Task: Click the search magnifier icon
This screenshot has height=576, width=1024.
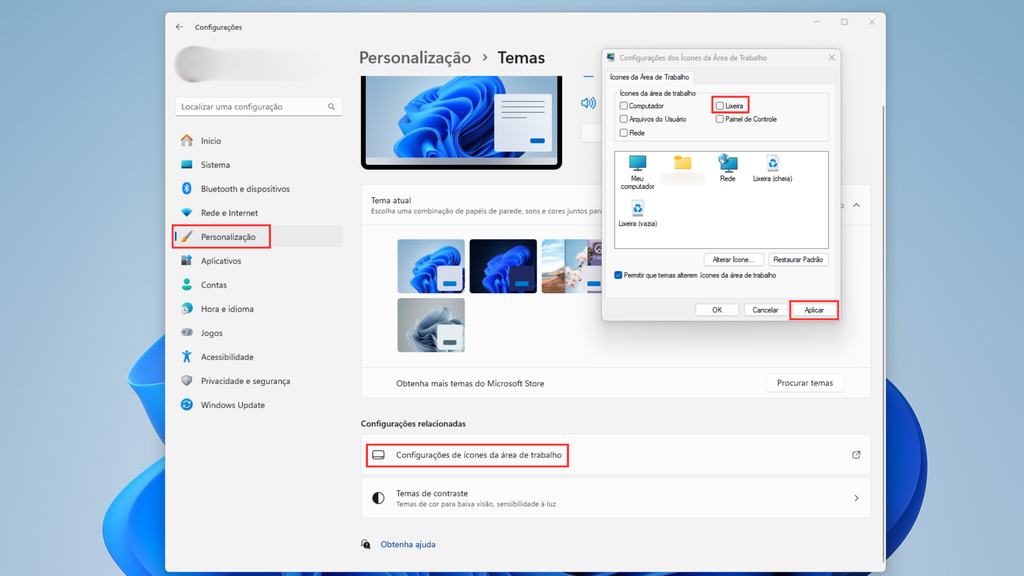Action: [x=331, y=106]
